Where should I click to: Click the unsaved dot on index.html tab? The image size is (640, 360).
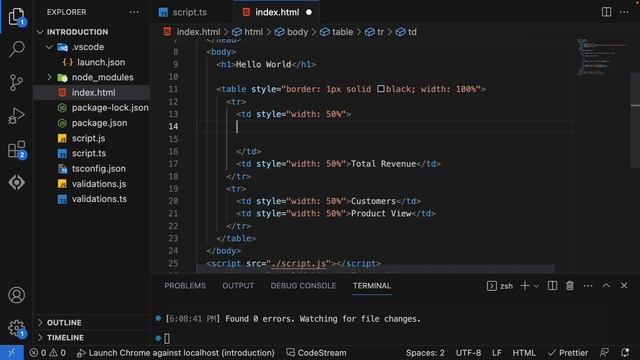309,12
